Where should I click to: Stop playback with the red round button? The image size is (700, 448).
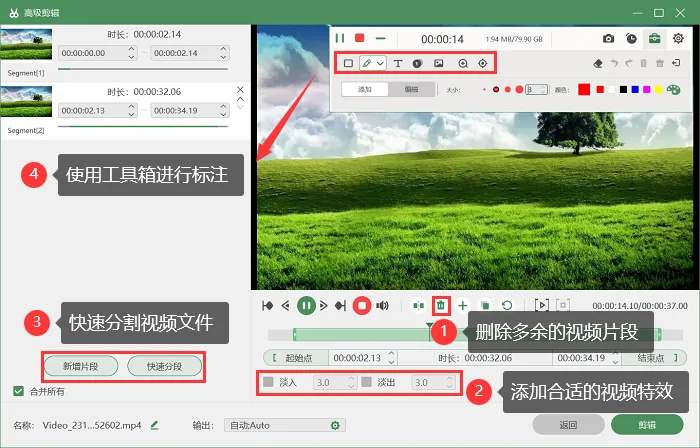point(362,306)
